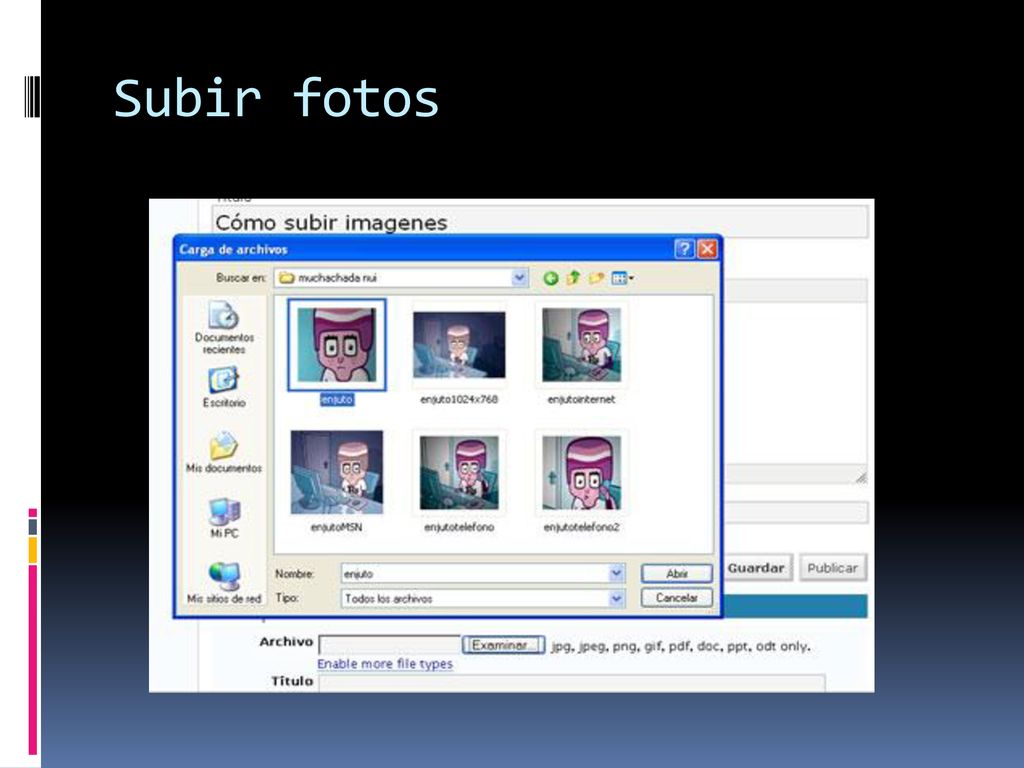Viewport: 1024px width, 768px height.
Task: Open Documentos recientes in the places bar
Action: point(224,327)
